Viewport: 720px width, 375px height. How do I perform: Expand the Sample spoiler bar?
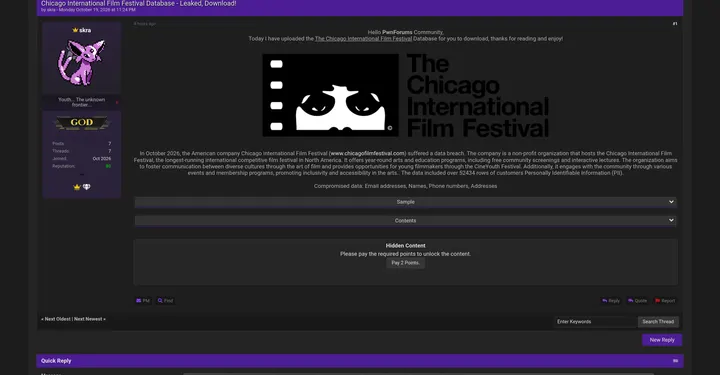pos(405,202)
